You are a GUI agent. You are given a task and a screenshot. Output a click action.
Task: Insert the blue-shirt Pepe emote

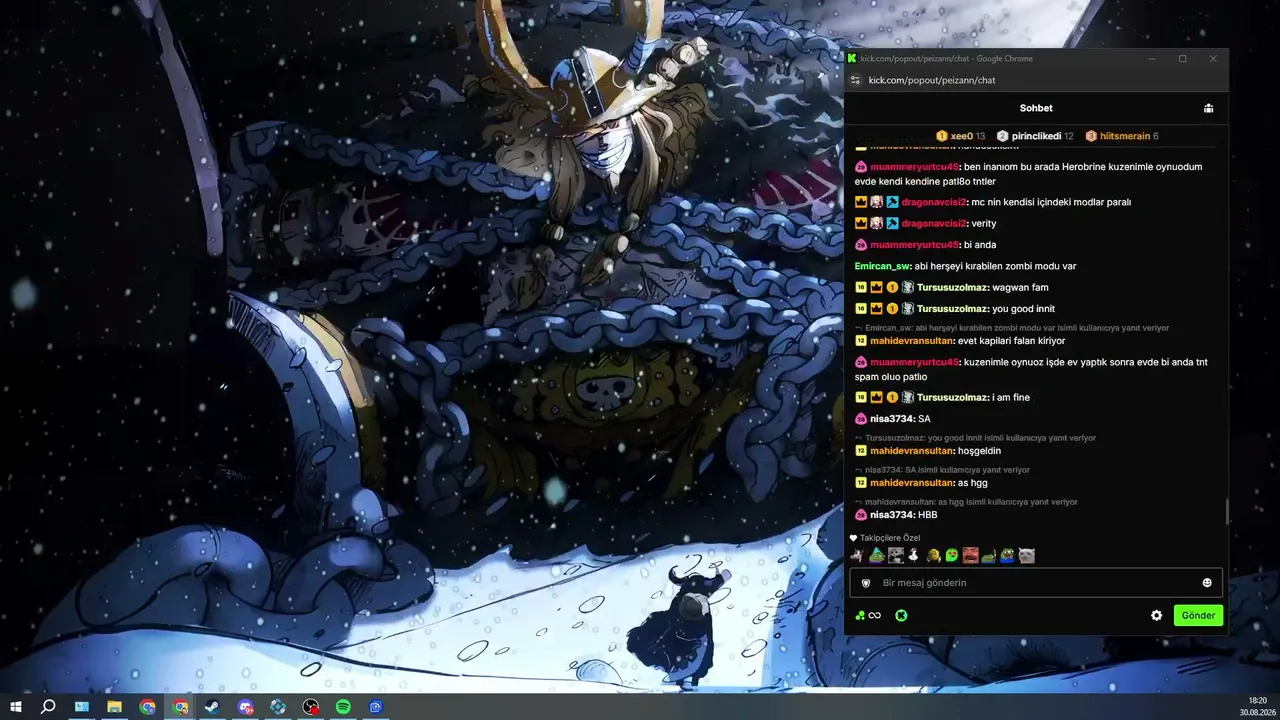coord(1007,555)
